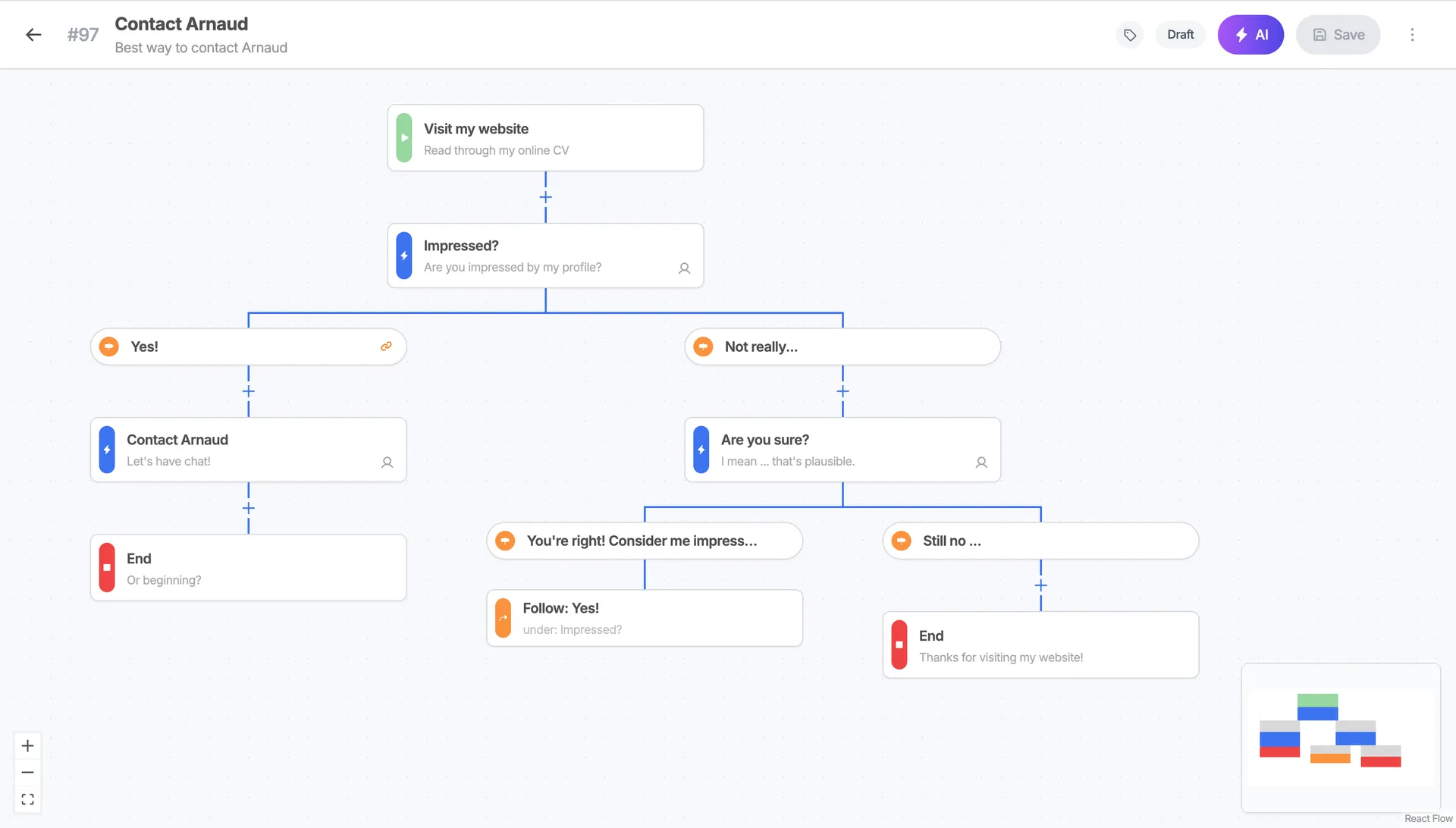Viewport: 1456px width, 828px height.
Task: Open the tag icon button
Action: 1130,35
